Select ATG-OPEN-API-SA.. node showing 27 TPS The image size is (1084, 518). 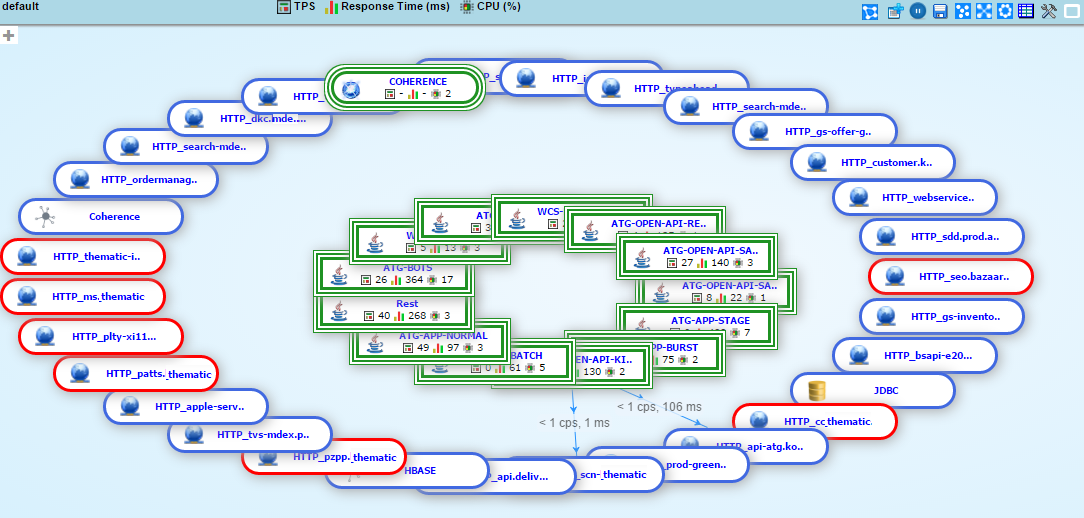(x=698, y=256)
